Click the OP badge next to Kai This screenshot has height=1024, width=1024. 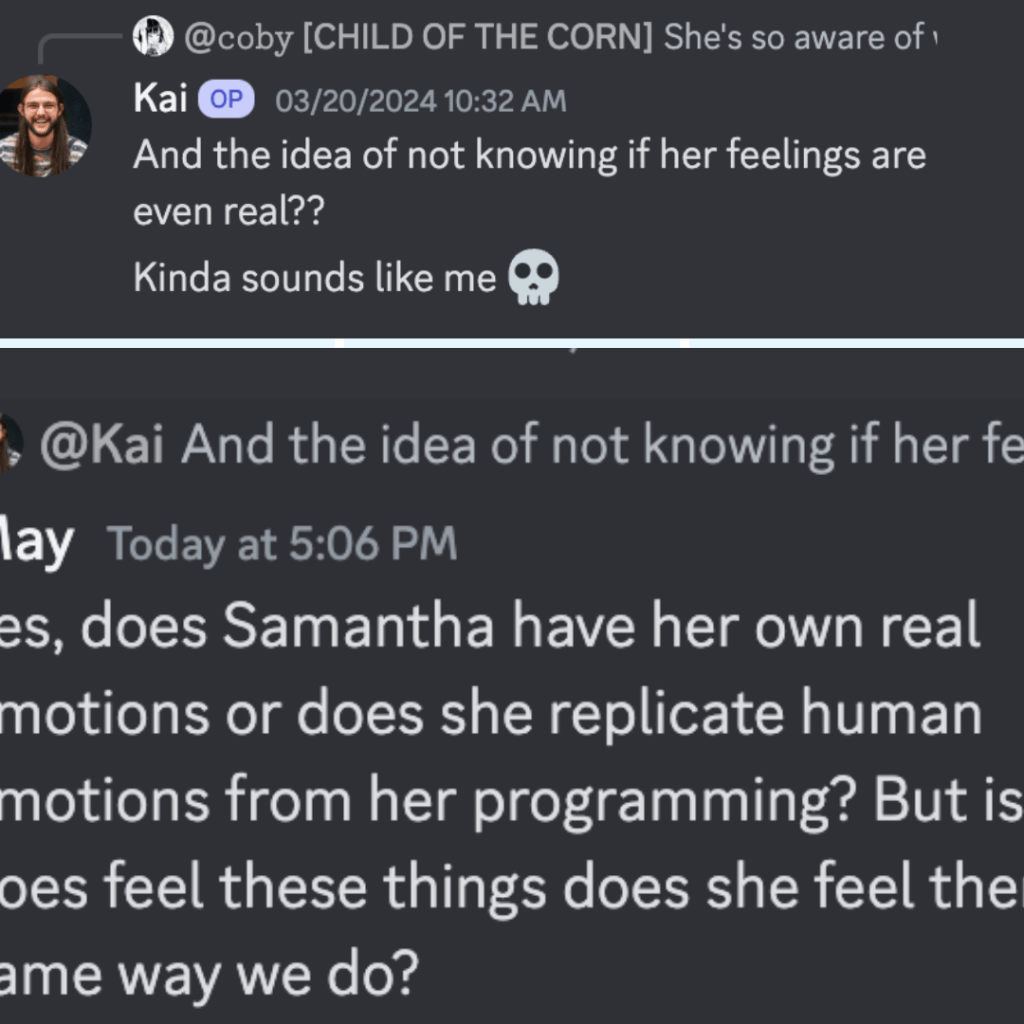226,100
